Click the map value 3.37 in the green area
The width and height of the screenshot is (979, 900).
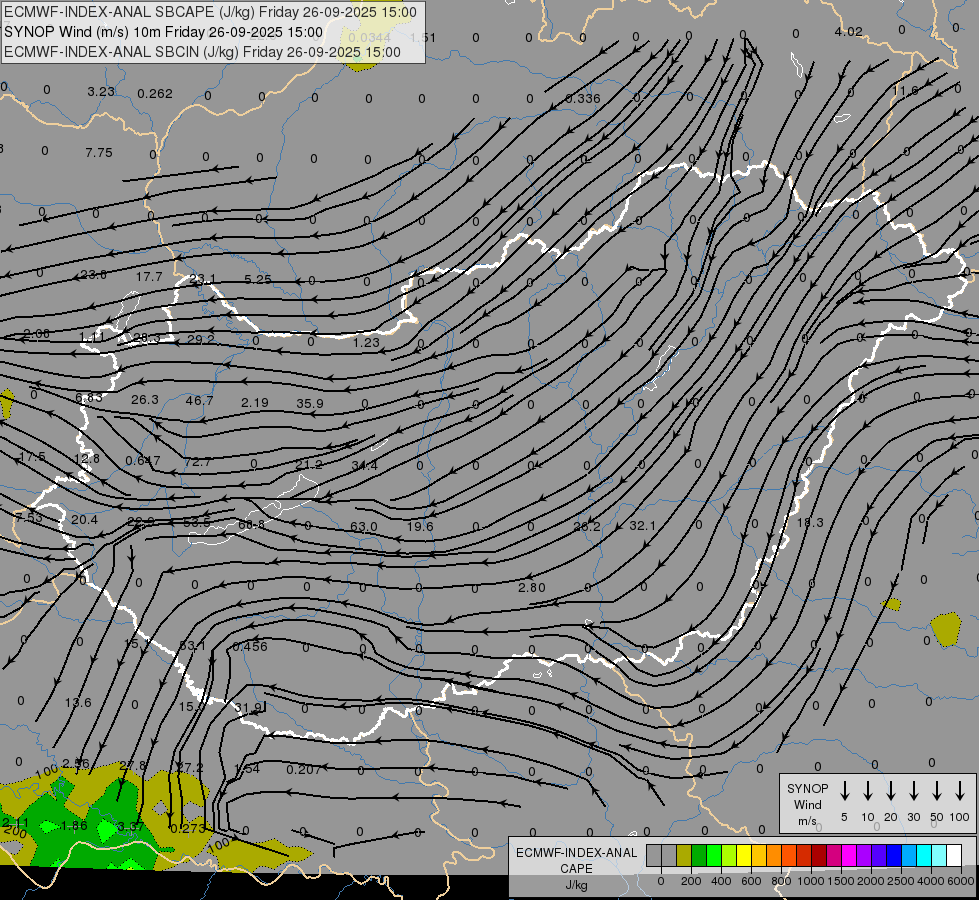pyautogui.click(x=130, y=826)
